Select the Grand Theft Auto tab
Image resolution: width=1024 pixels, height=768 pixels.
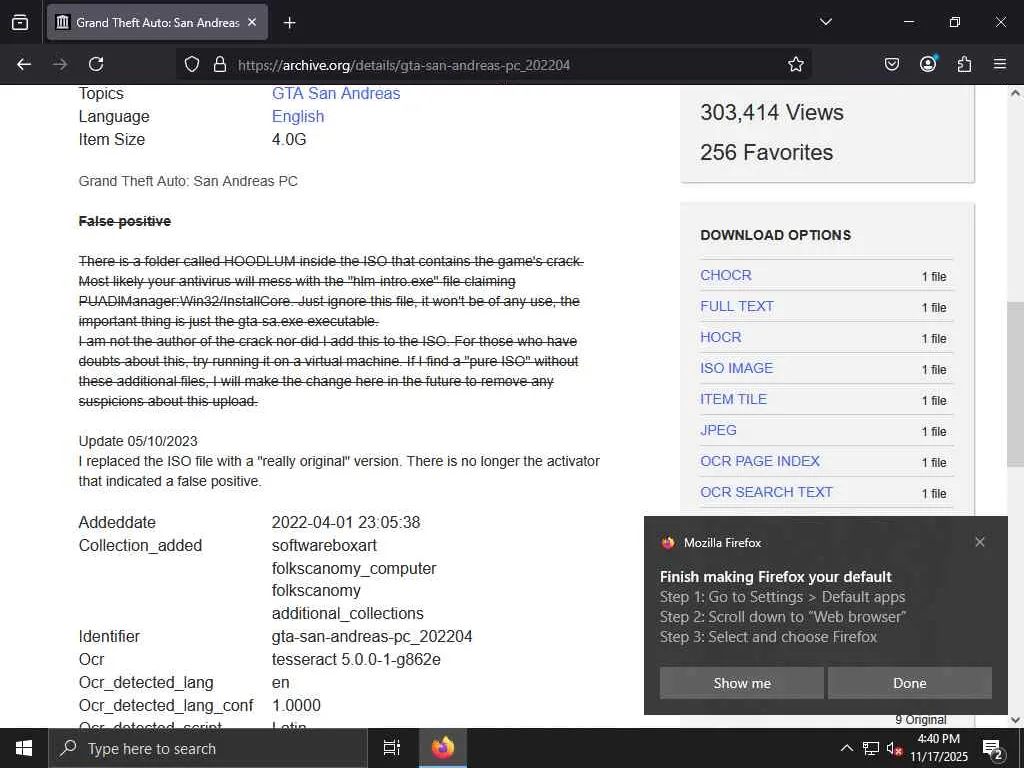(157, 22)
